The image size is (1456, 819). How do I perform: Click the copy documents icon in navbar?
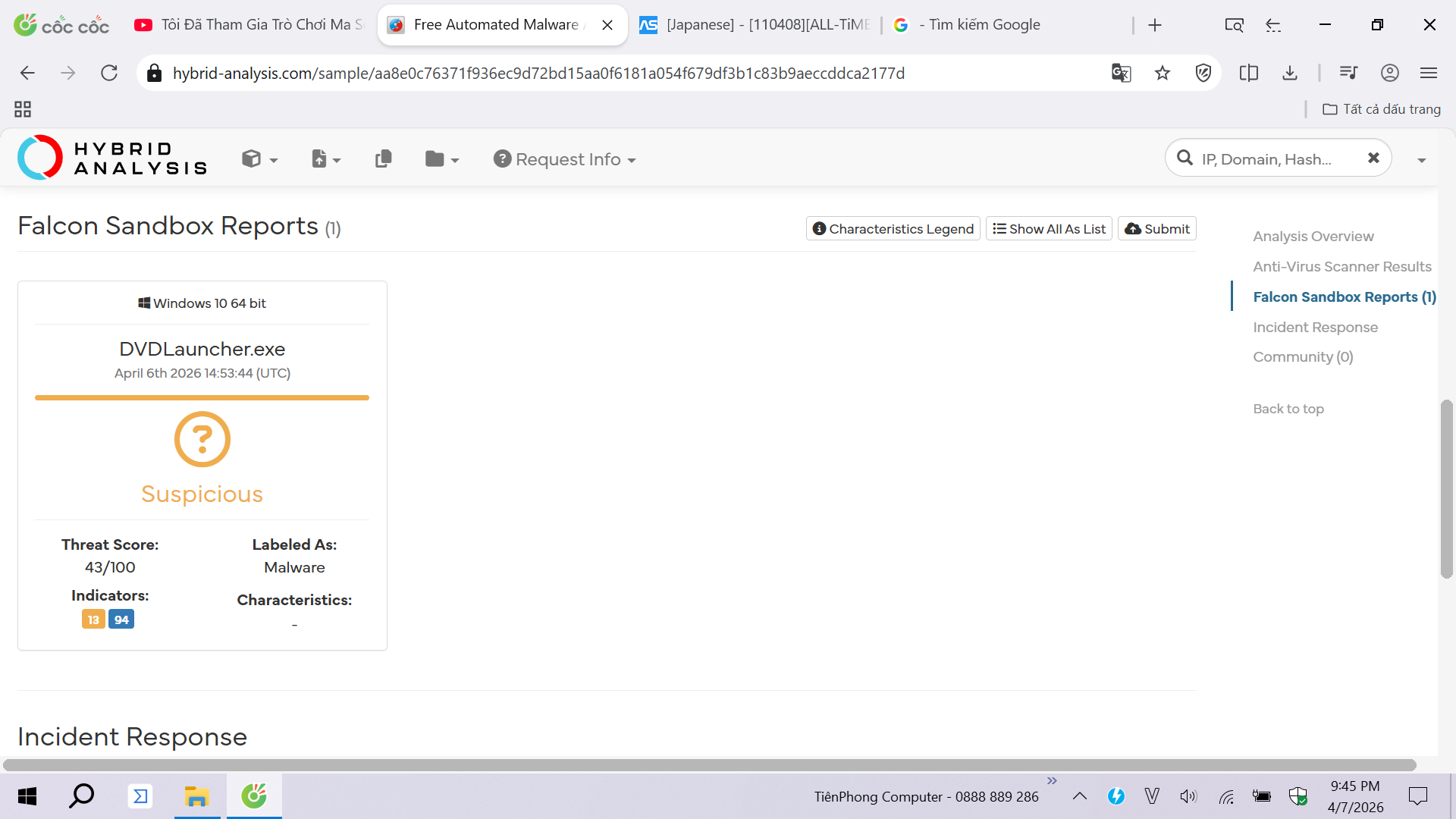pyautogui.click(x=384, y=159)
